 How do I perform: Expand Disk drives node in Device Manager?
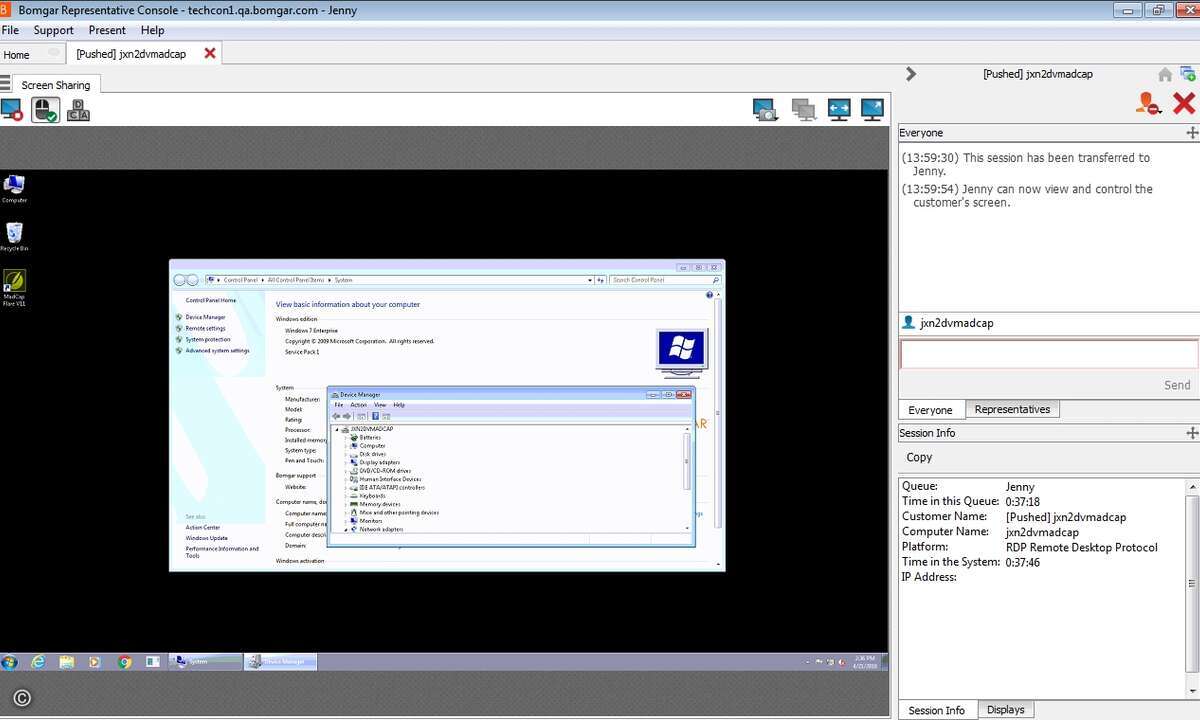[347, 454]
